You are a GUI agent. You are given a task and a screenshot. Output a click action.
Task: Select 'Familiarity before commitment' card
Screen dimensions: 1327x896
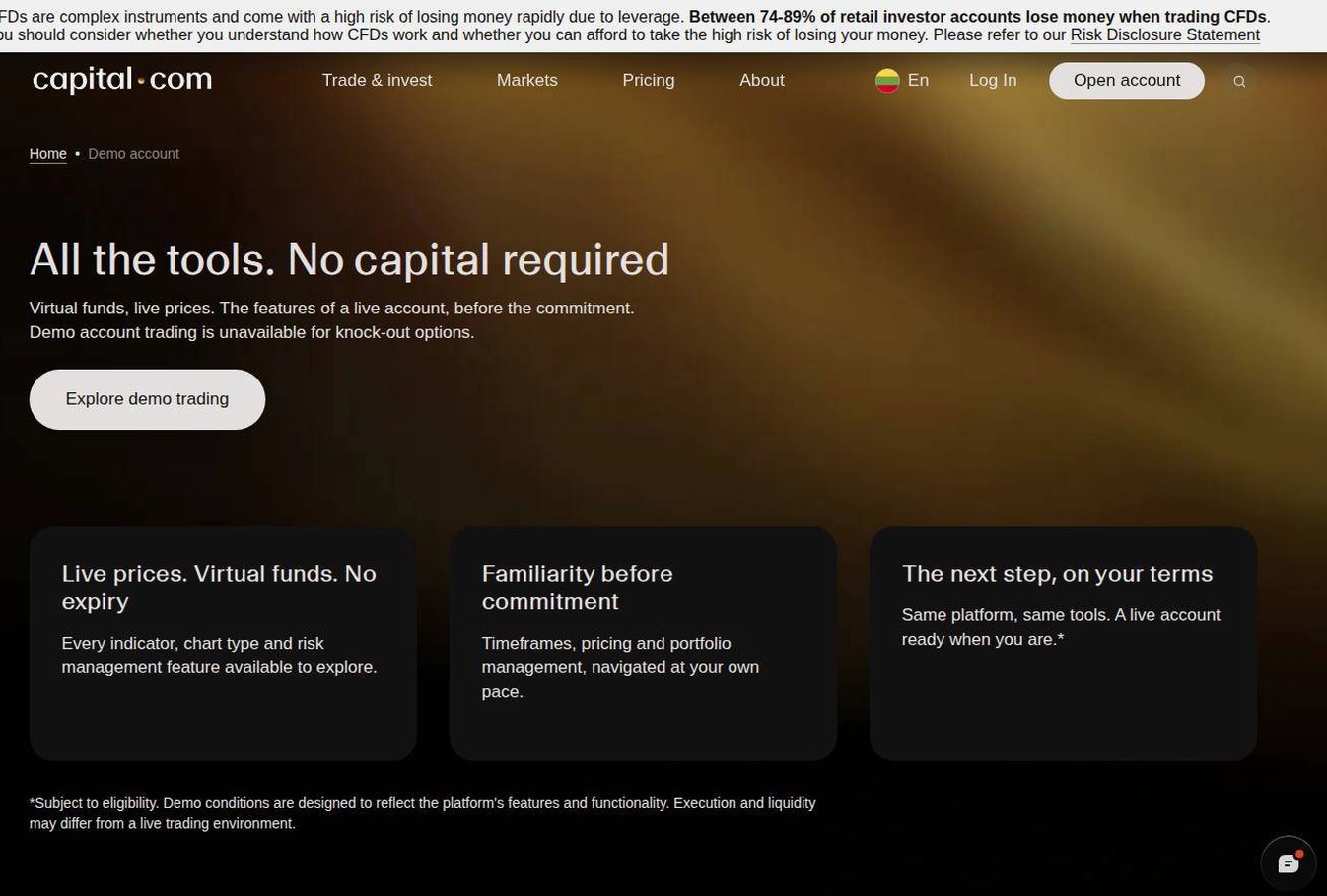(x=643, y=644)
